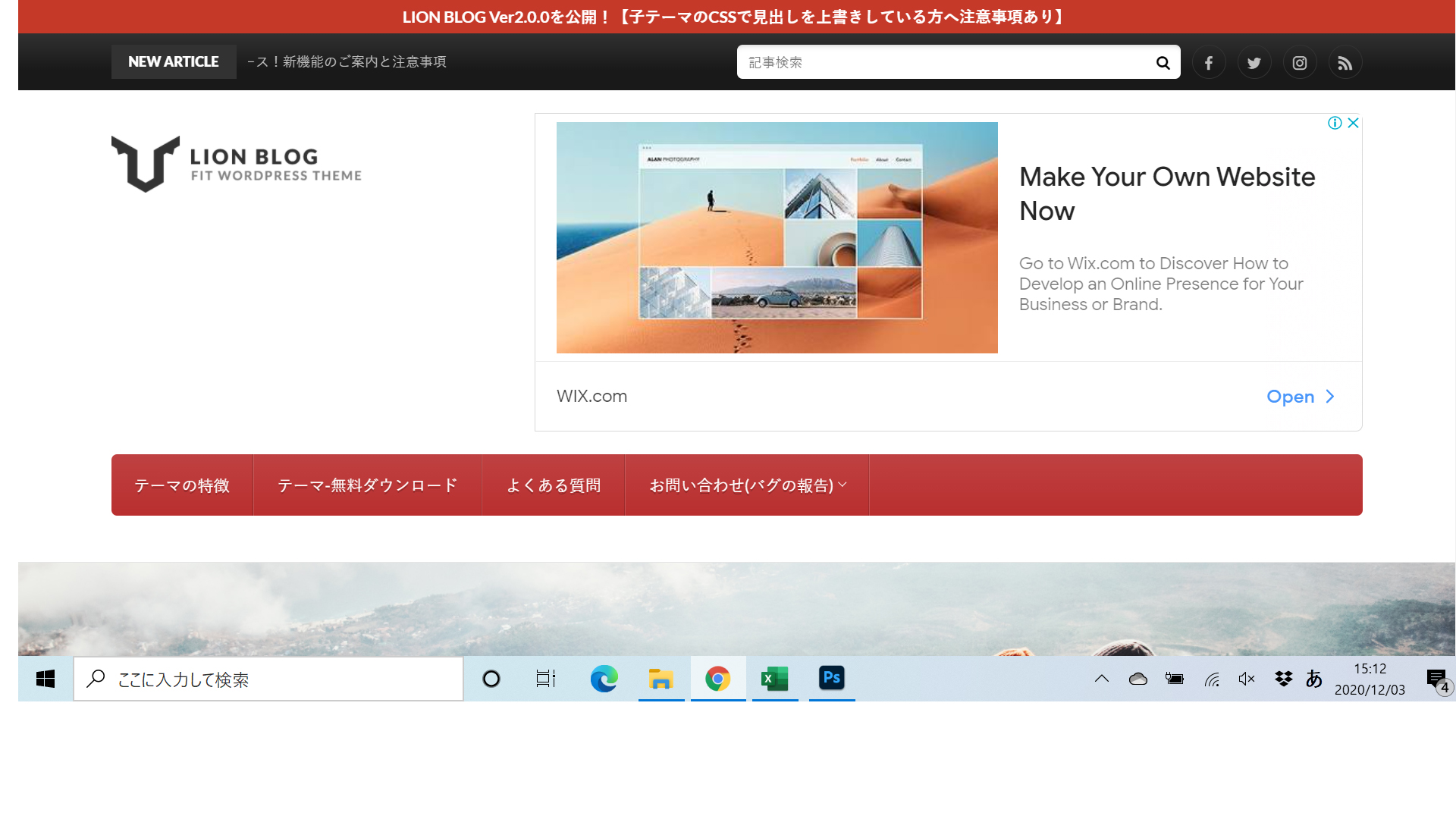This screenshot has width=1456, height=819.
Task: Open Photoshop from the taskbar
Action: point(832,678)
